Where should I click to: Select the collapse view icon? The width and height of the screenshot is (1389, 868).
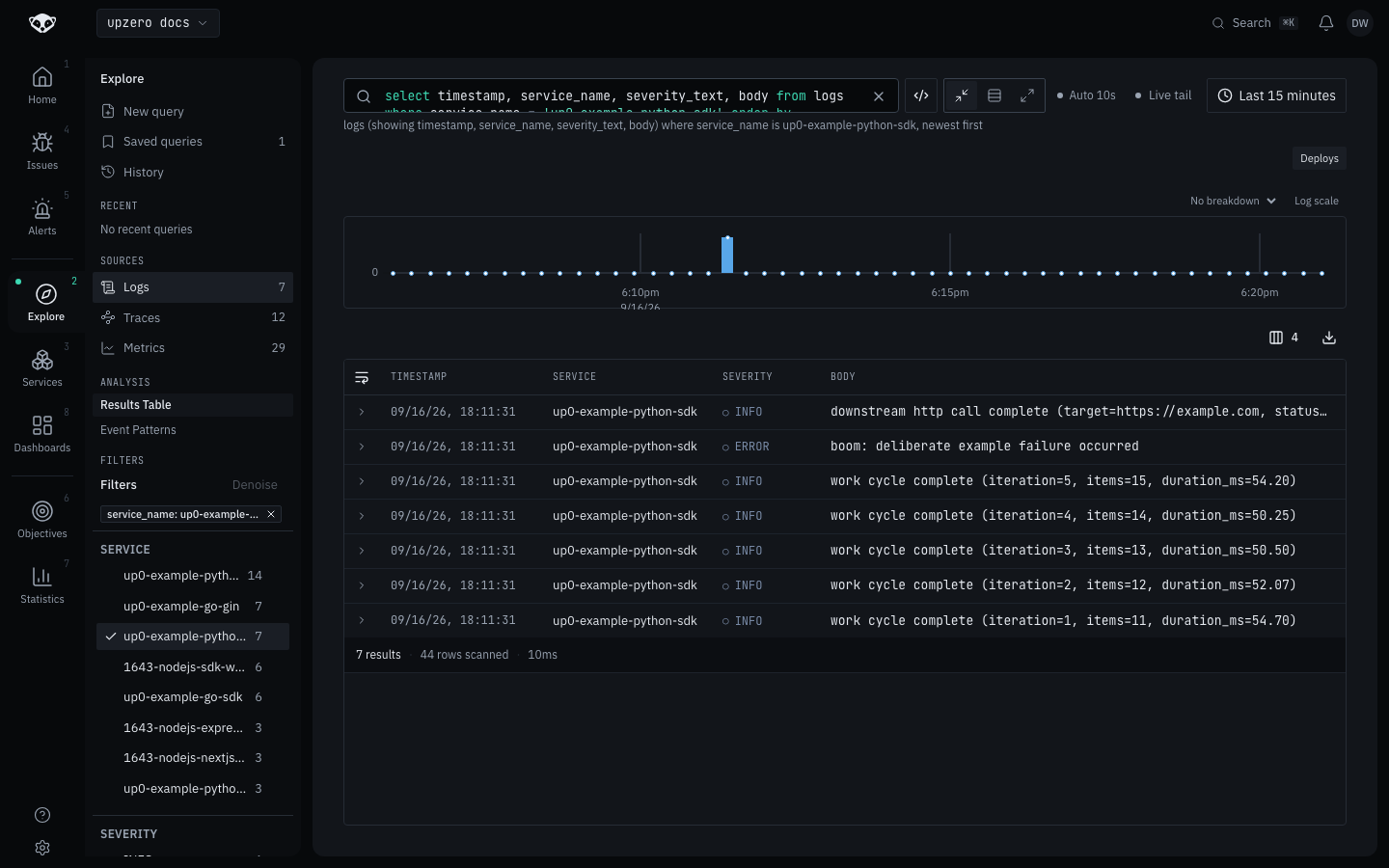[x=962, y=95]
